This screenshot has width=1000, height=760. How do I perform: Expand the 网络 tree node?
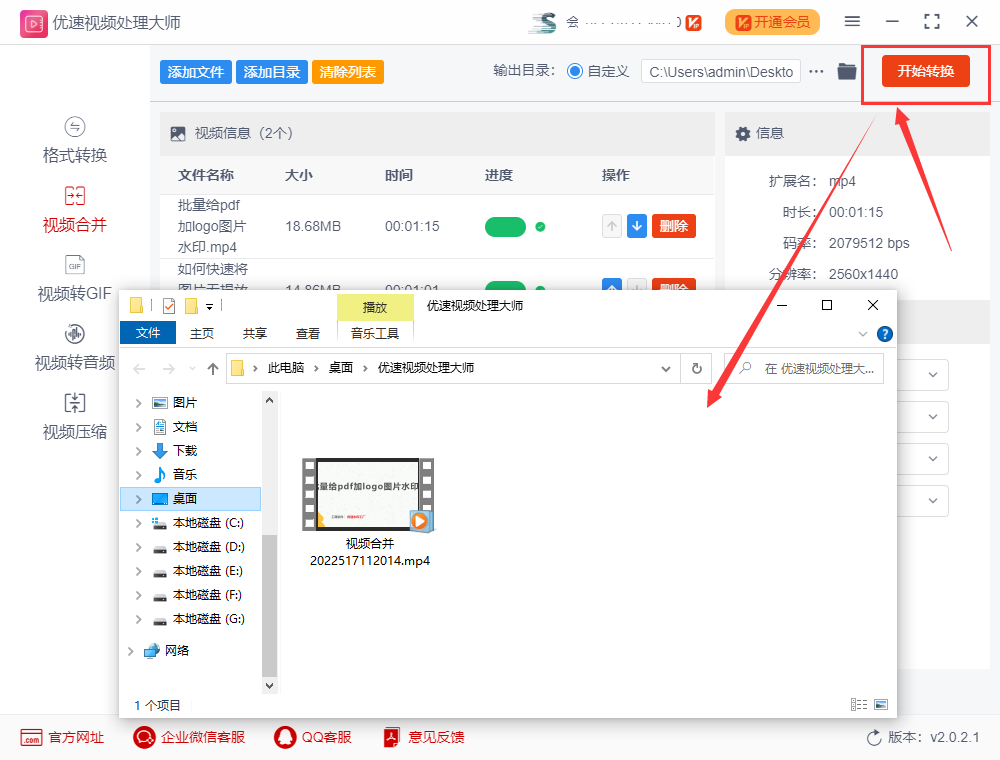coord(131,651)
